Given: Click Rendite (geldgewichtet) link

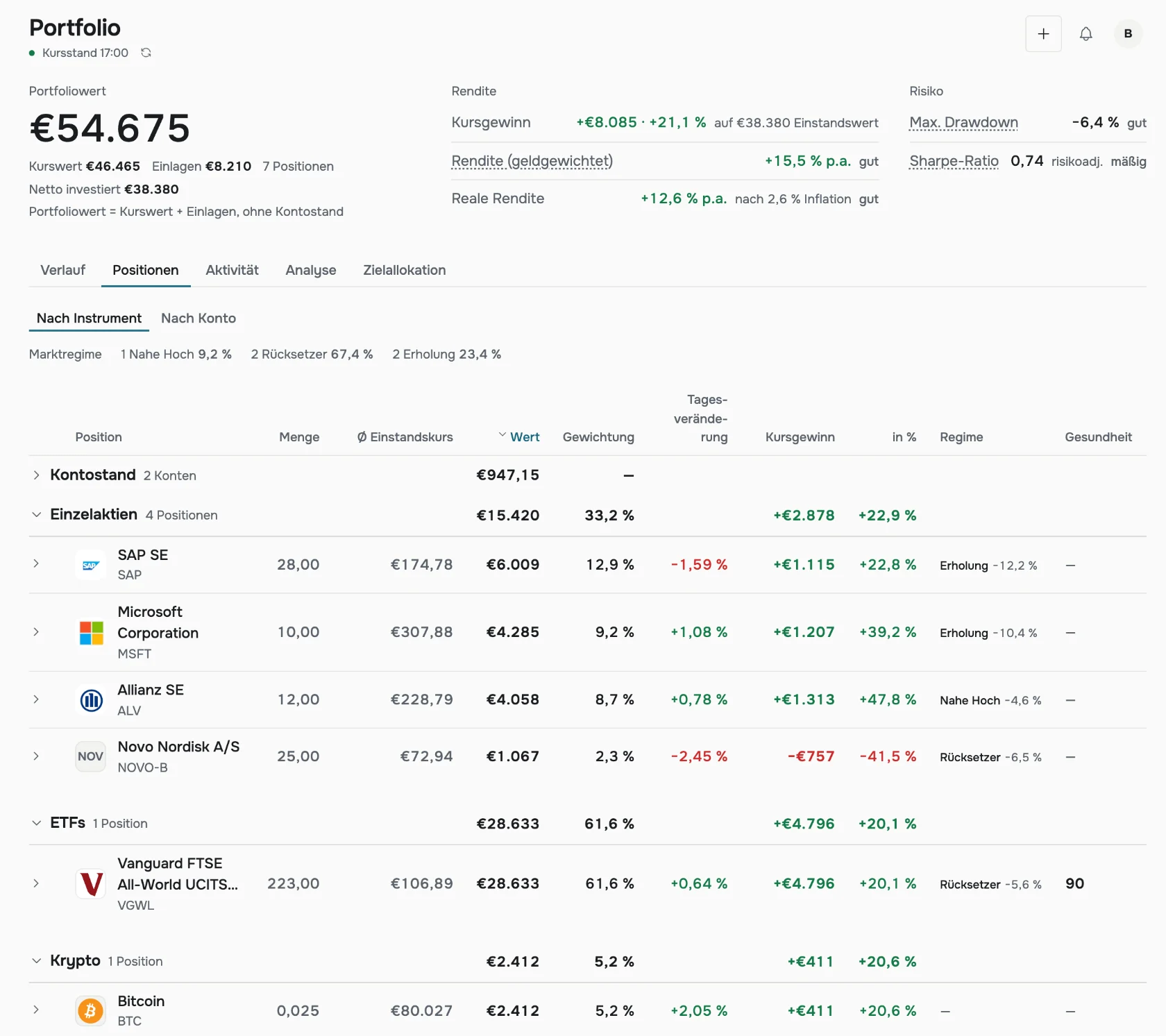Looking at the screenshot, I should [x=532, y=162].
